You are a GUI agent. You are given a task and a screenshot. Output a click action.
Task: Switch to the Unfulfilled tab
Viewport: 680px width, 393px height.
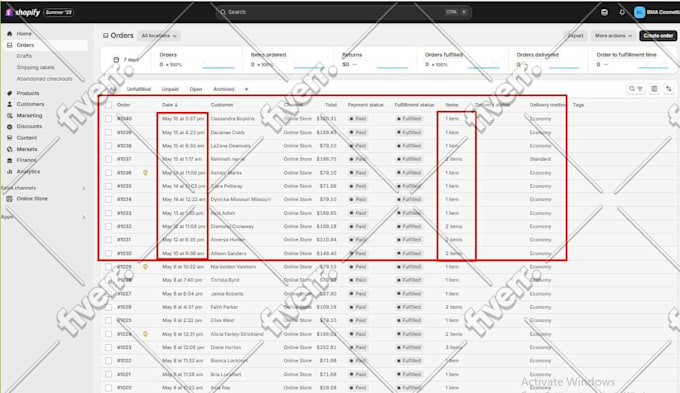pos(139,89)
